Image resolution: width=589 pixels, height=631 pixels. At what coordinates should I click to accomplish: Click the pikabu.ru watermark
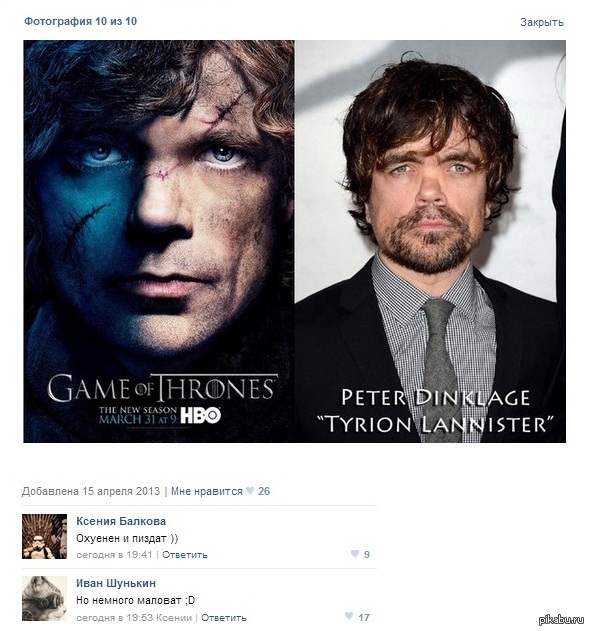click(561, 620)
